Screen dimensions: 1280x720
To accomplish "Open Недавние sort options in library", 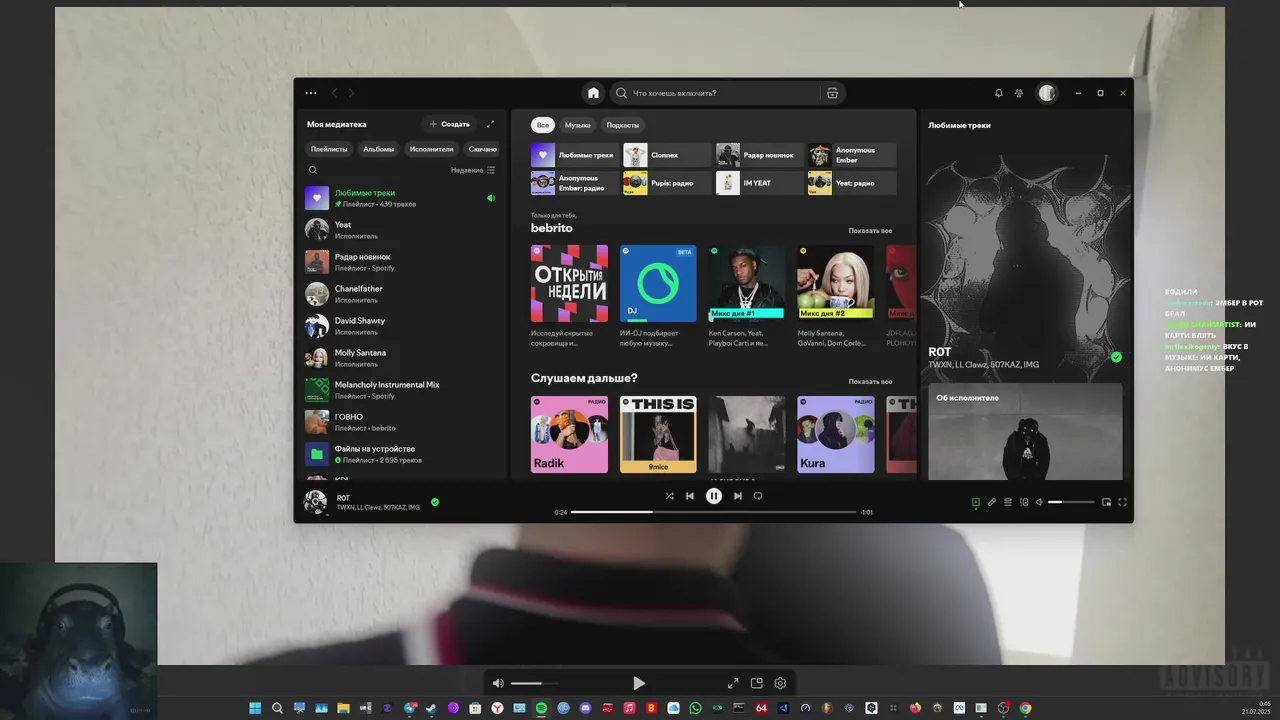I will (x=473, y=170).
